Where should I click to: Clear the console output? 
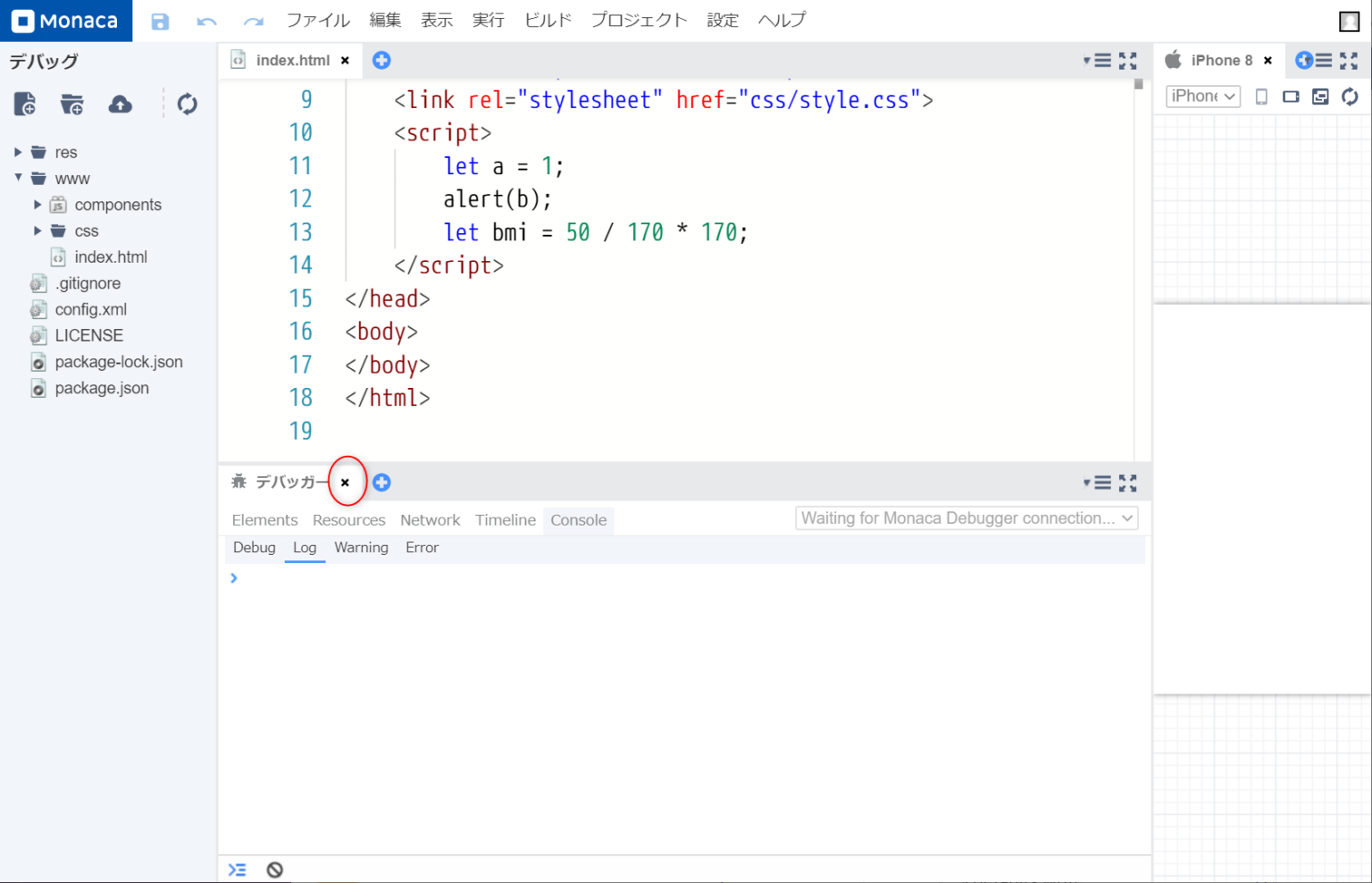pyautogui.click(x=274, y=869)
